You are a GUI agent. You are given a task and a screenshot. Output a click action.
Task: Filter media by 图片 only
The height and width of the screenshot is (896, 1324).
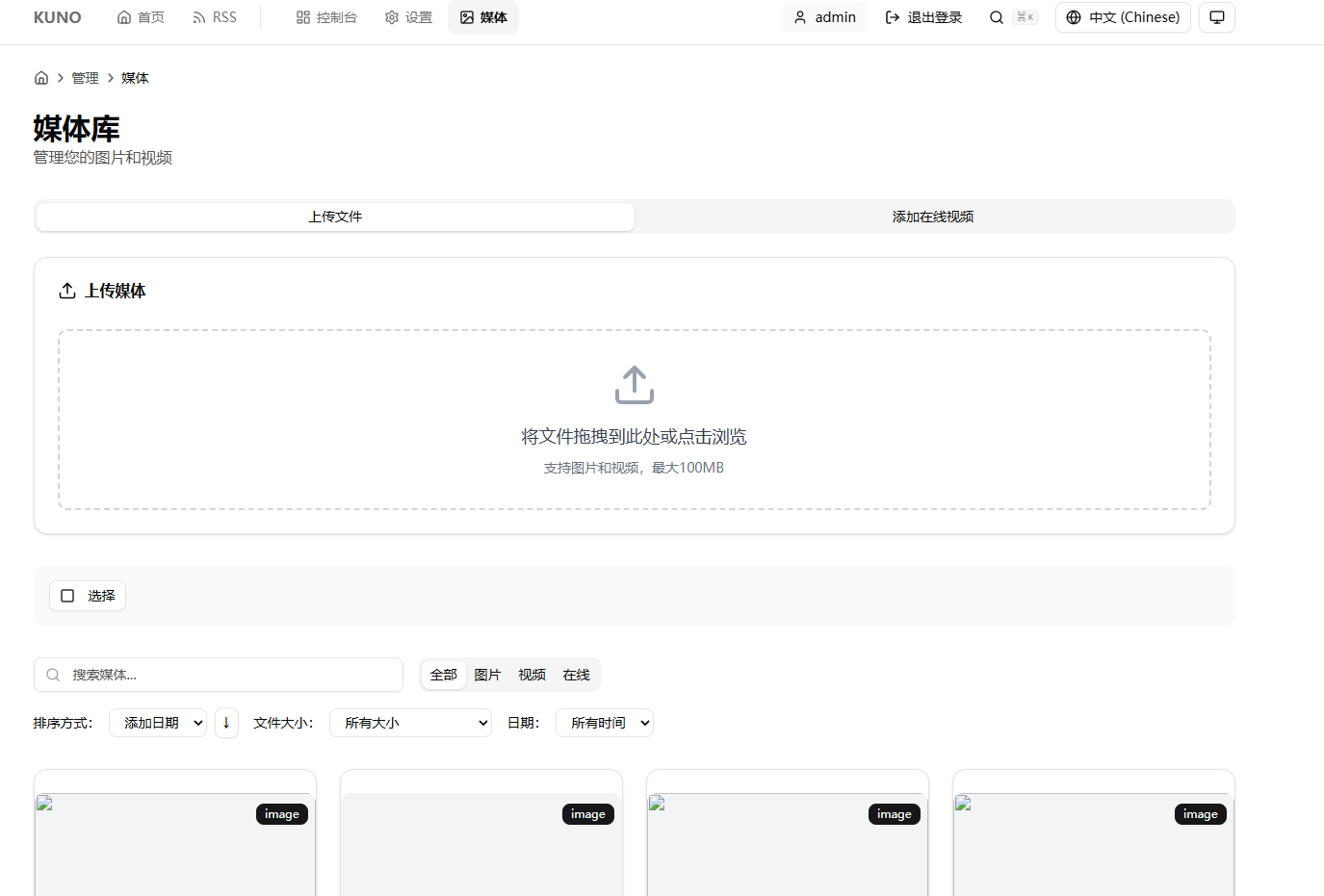pyautogui.click(x=487, y=675)
